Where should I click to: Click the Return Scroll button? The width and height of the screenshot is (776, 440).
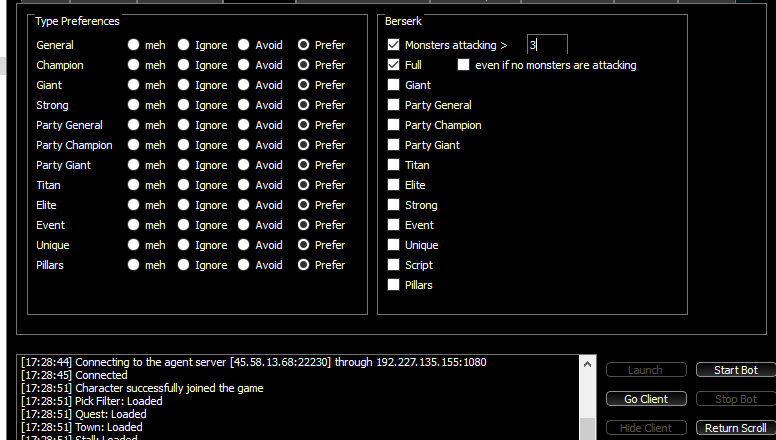735,428
